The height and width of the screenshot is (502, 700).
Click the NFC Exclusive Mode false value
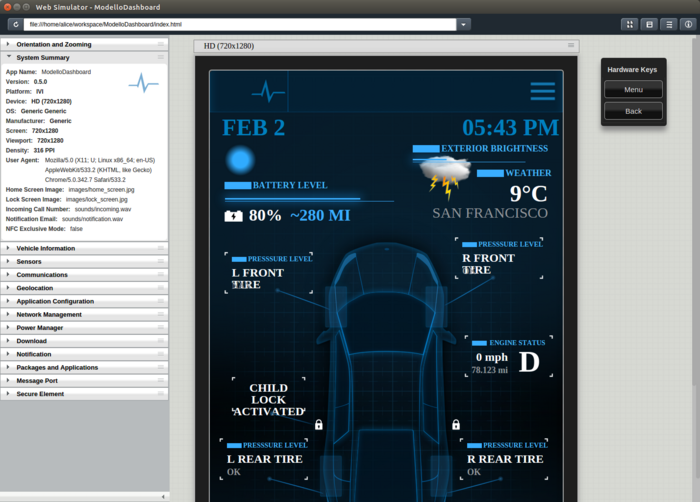click(x=76, y=229)
